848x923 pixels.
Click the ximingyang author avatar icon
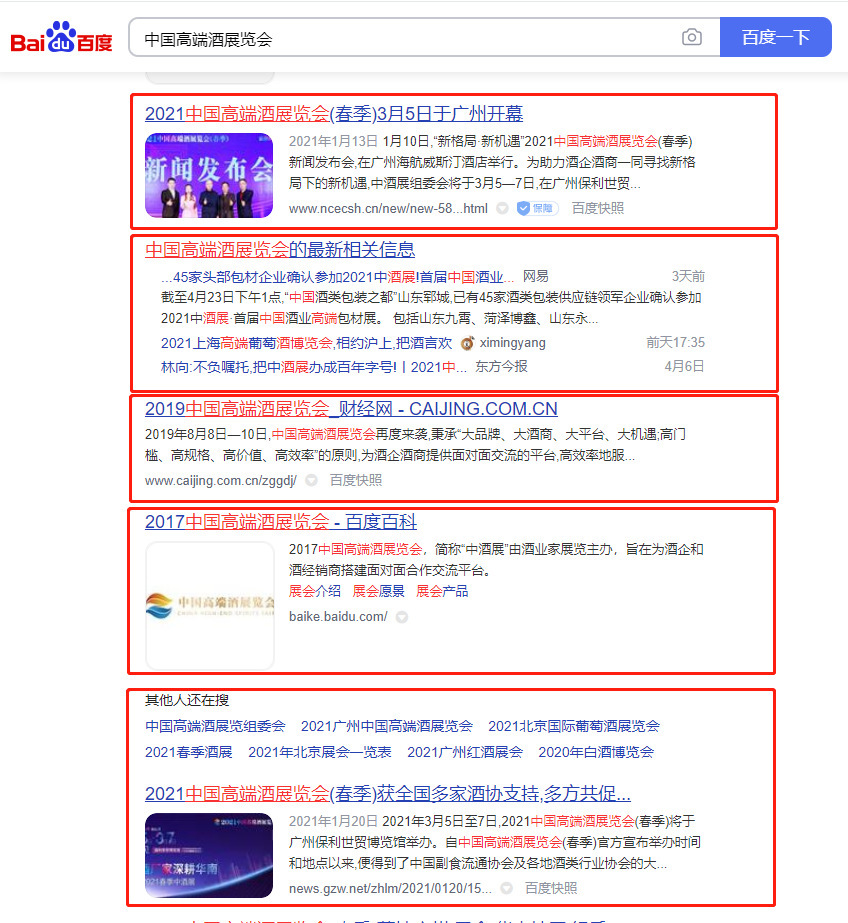(467, 343)
